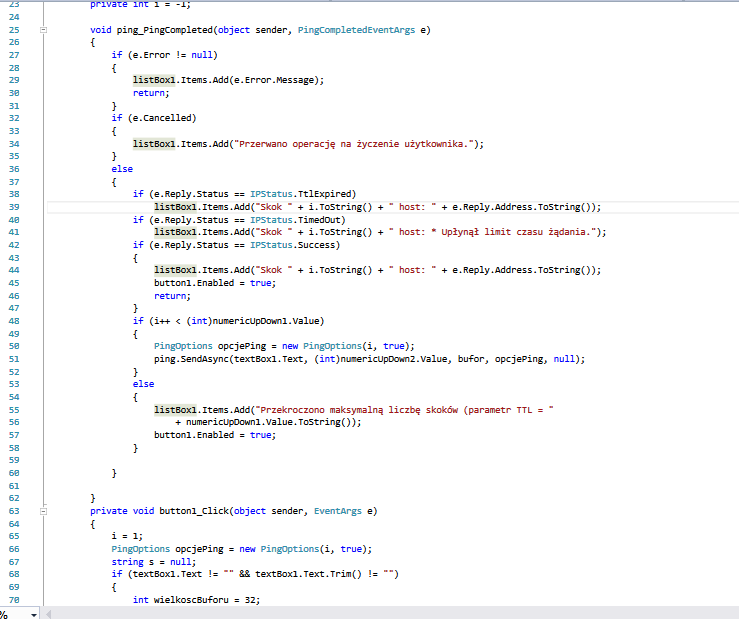The height and width of the screenshot is (619, 739).
Task: Click the numericUpDown2.Value reference
Action: [394, 359]
